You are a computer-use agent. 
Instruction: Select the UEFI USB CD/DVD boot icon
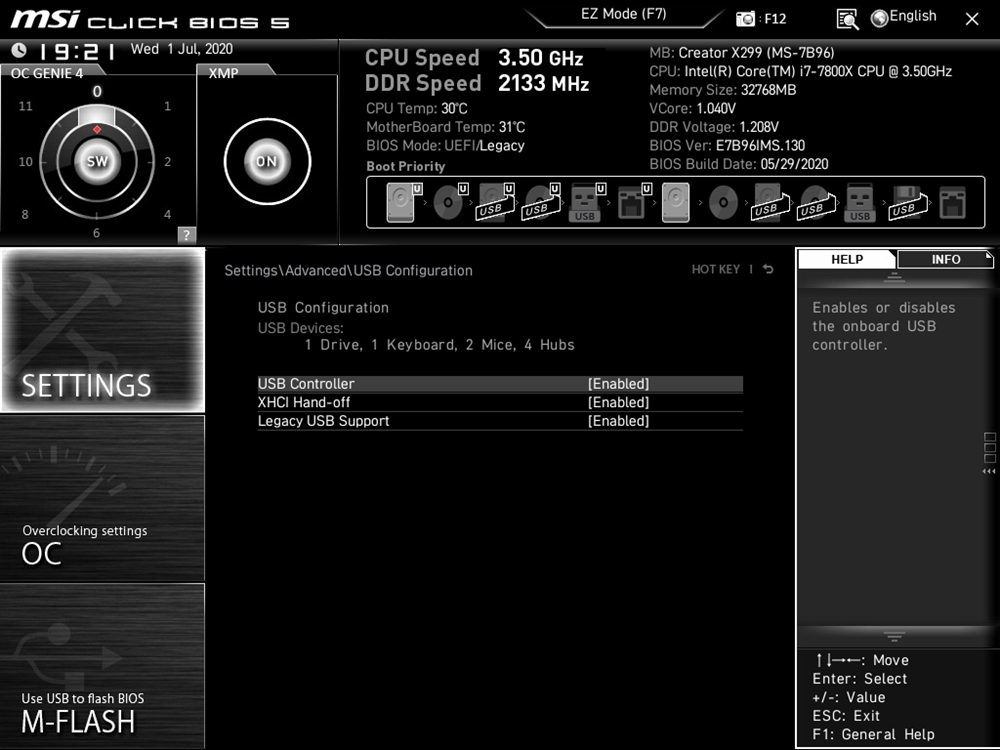tap(542, 202)
